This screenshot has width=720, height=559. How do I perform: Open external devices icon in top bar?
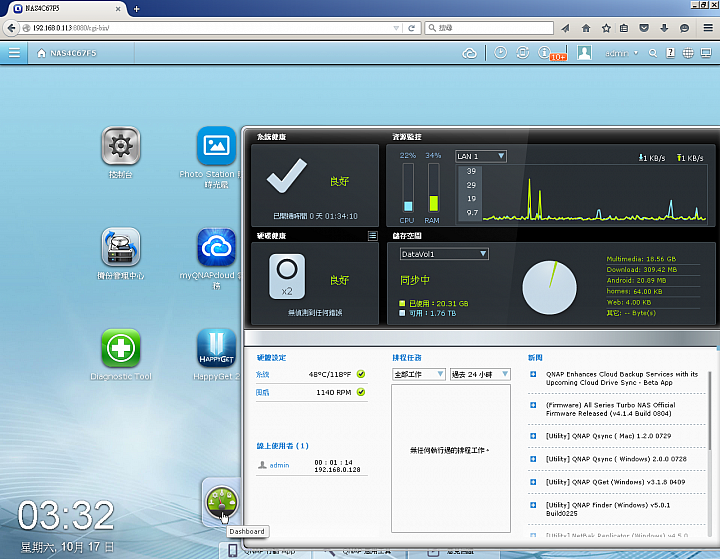(523, 53)
